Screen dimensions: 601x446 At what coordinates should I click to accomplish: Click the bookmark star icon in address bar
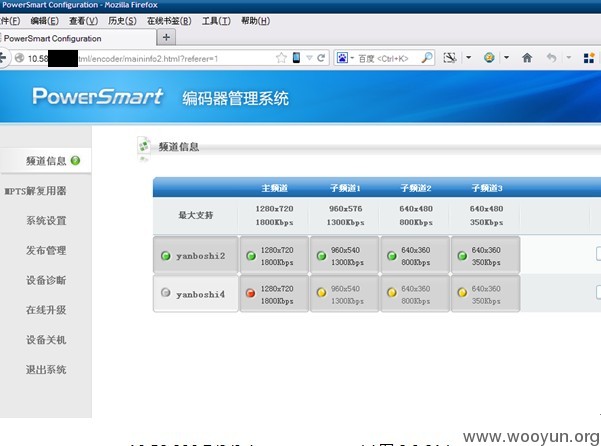point(281,58)
